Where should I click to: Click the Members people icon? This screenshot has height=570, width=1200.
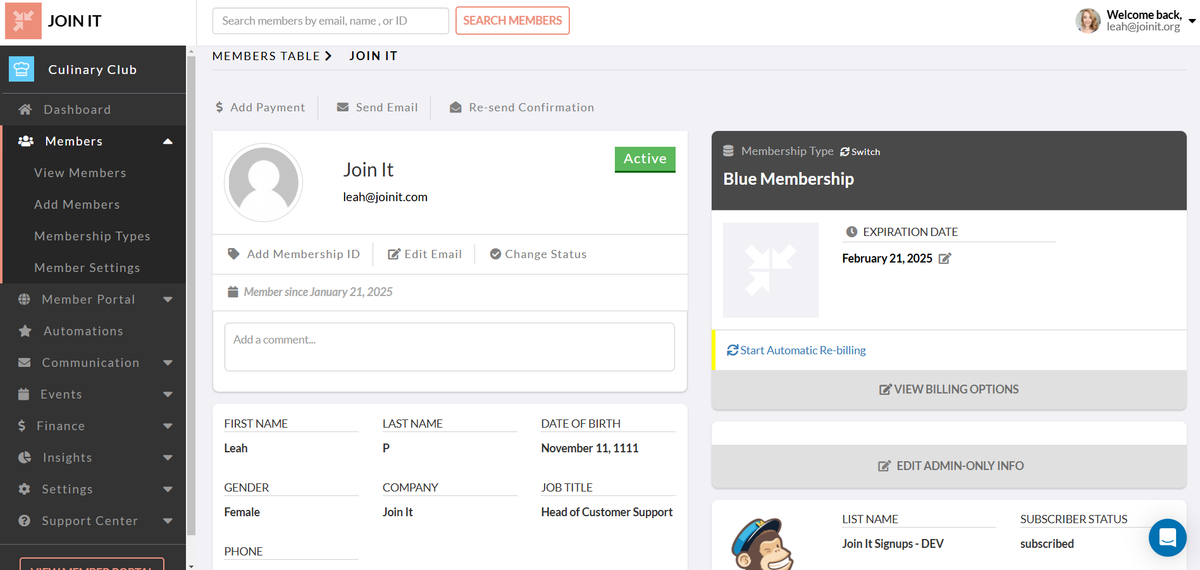[x=26, y=141]
